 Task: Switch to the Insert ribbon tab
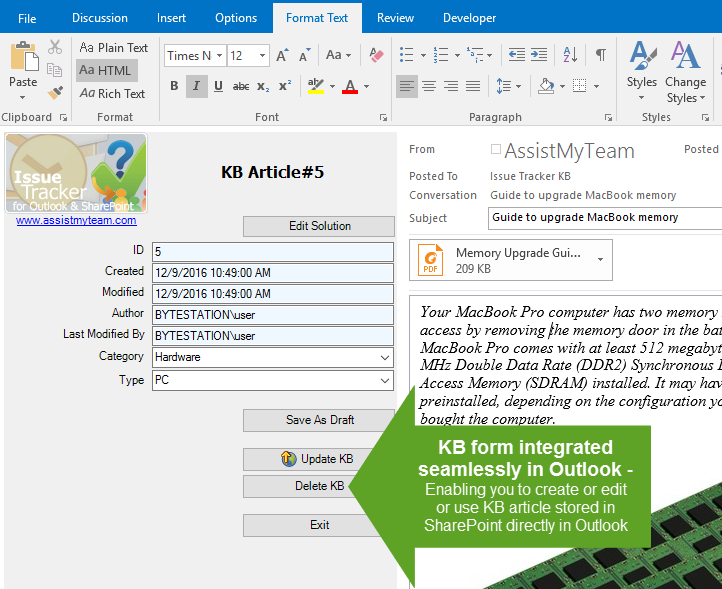[171, 18]
